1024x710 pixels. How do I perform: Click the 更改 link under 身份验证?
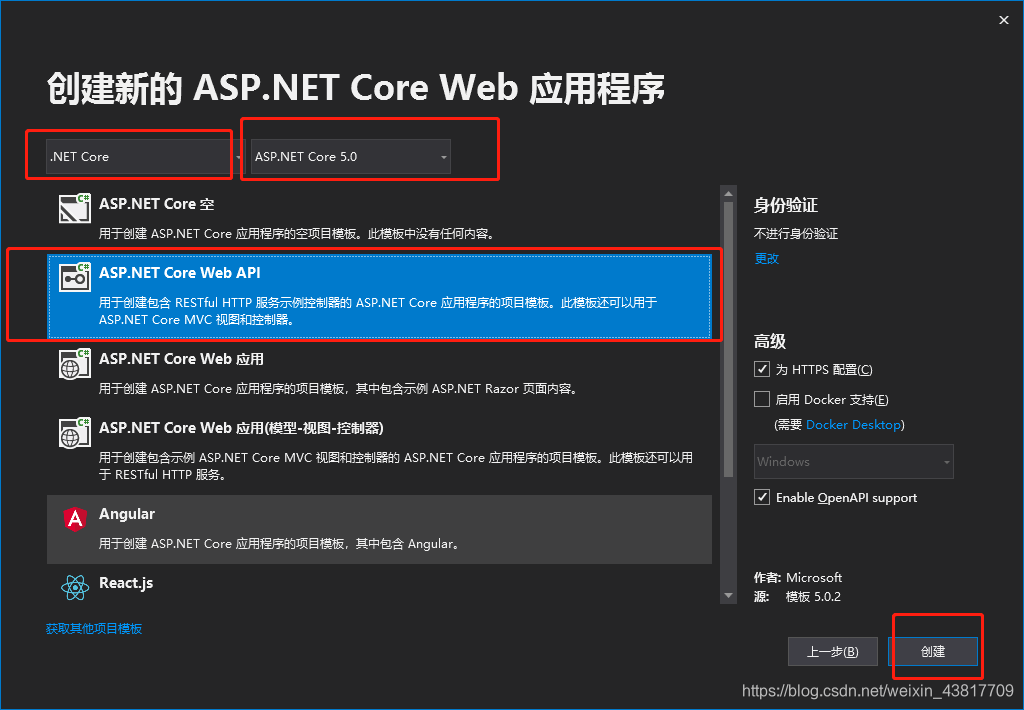pyautogui.click(x=766, y=258)
